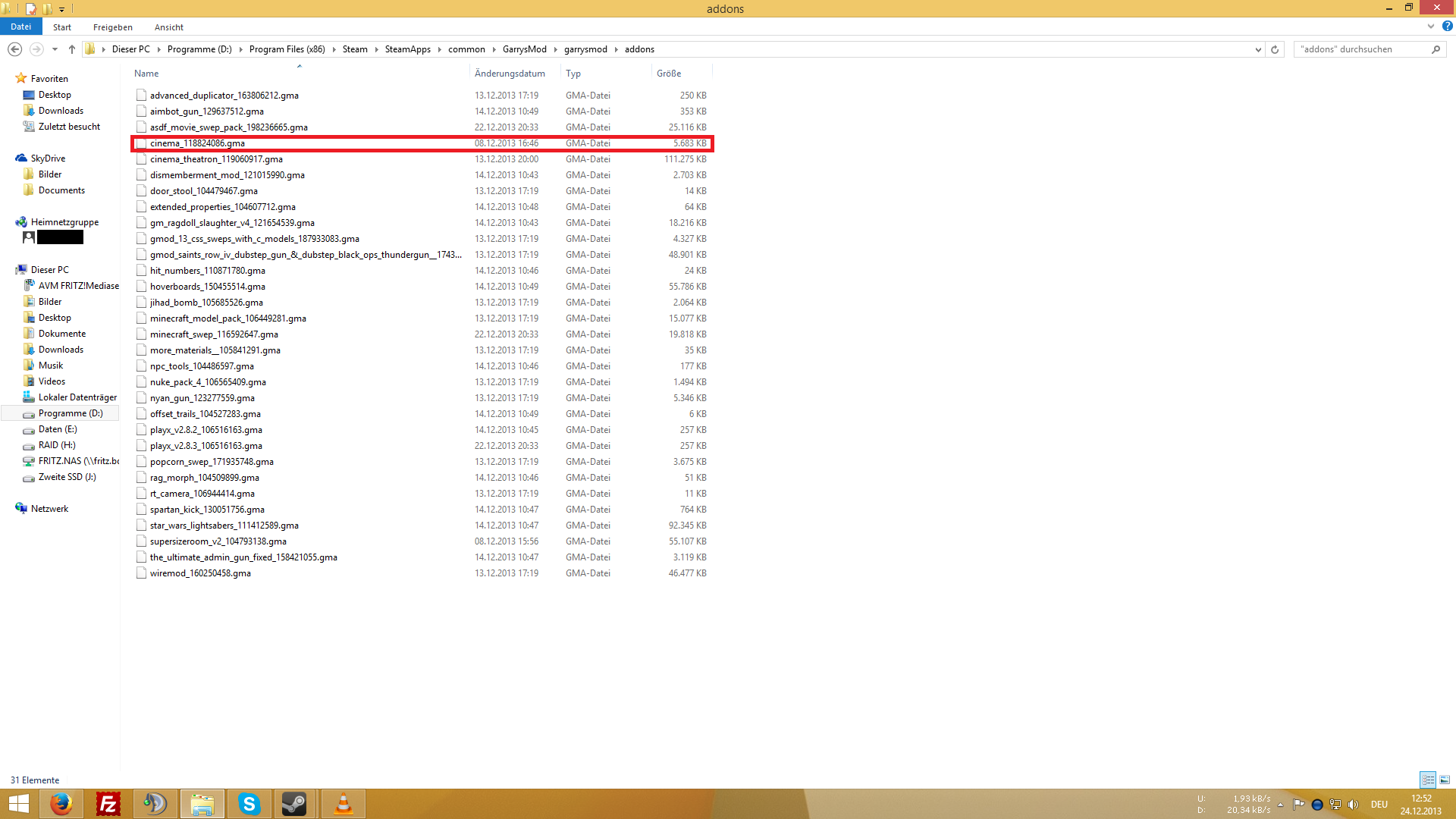Sort files by the Größe column
This screenshot has width=1456, height=819.
coord(681,74)
